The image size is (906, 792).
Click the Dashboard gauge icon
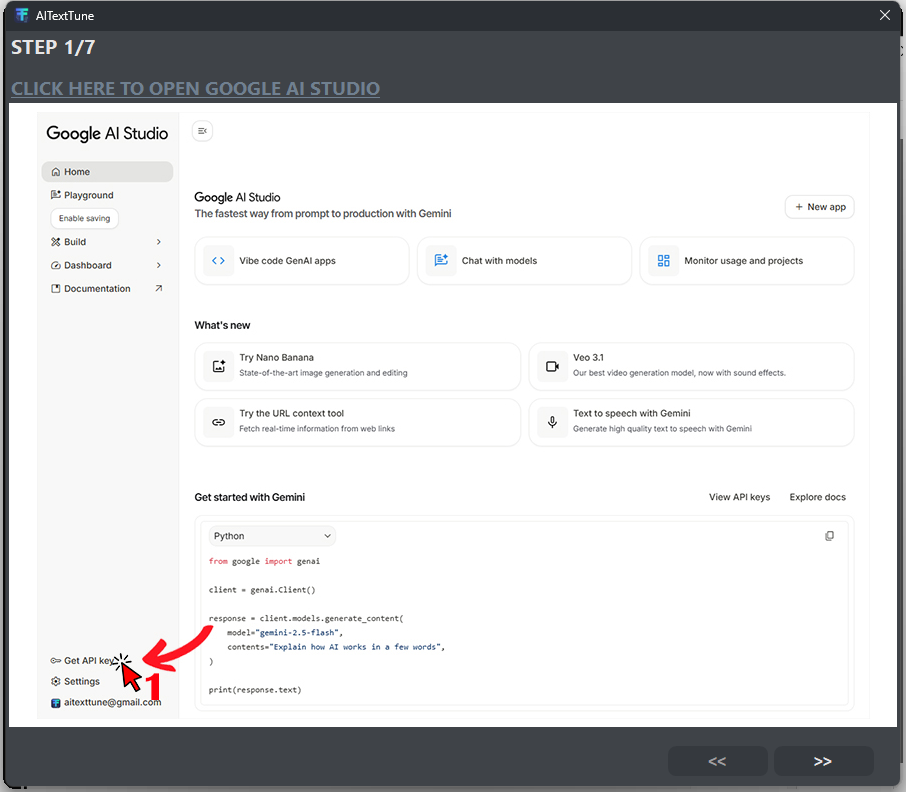55,265
